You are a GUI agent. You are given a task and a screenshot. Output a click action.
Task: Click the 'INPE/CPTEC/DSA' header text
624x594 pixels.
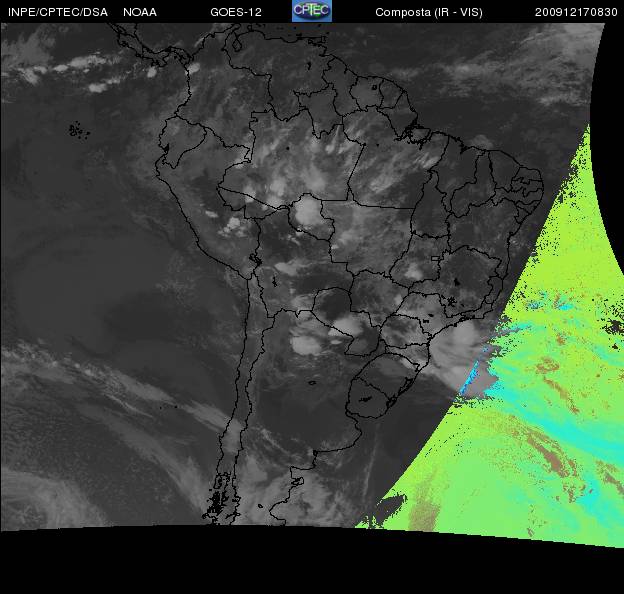pos(58,12)
